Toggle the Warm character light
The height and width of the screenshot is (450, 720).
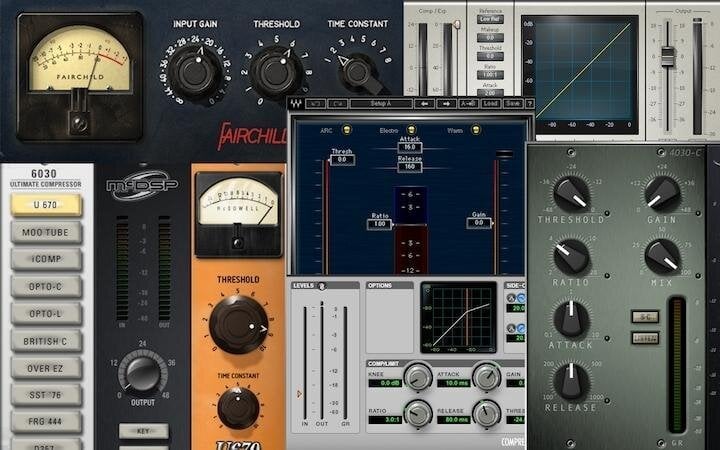476,130
